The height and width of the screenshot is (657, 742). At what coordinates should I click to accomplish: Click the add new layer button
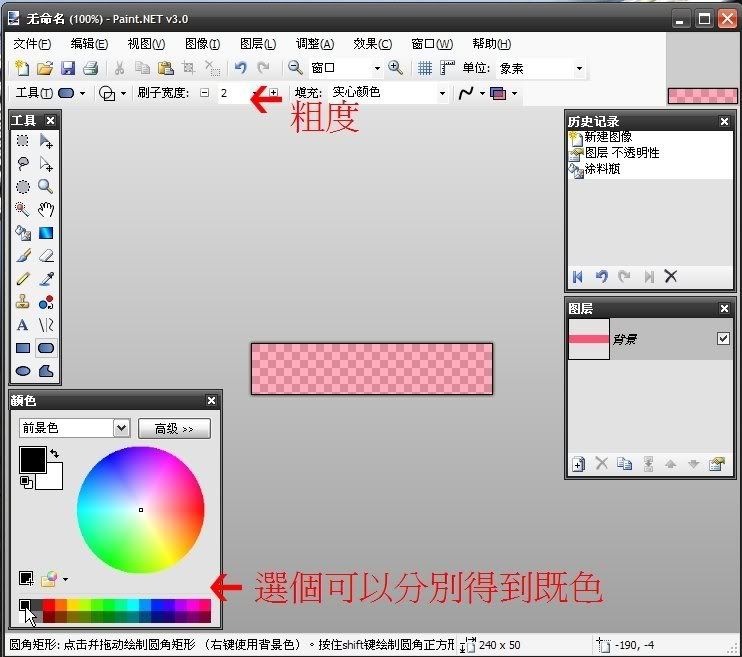(578, 464)
